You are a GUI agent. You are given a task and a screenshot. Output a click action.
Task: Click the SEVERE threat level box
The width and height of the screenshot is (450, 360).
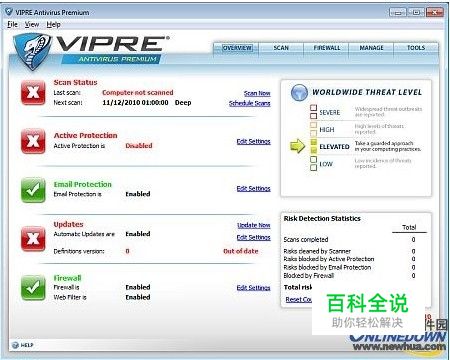[x=313, y=112]
